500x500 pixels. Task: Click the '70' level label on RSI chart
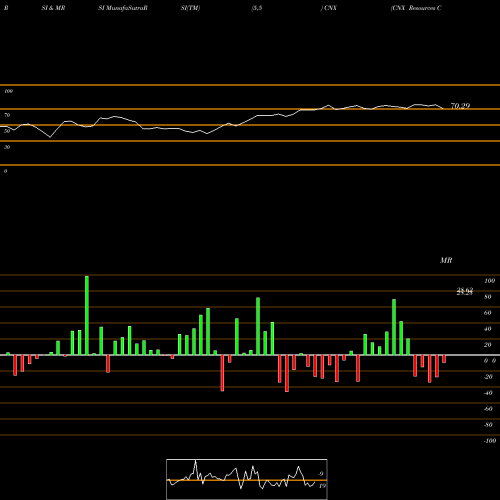7,115
